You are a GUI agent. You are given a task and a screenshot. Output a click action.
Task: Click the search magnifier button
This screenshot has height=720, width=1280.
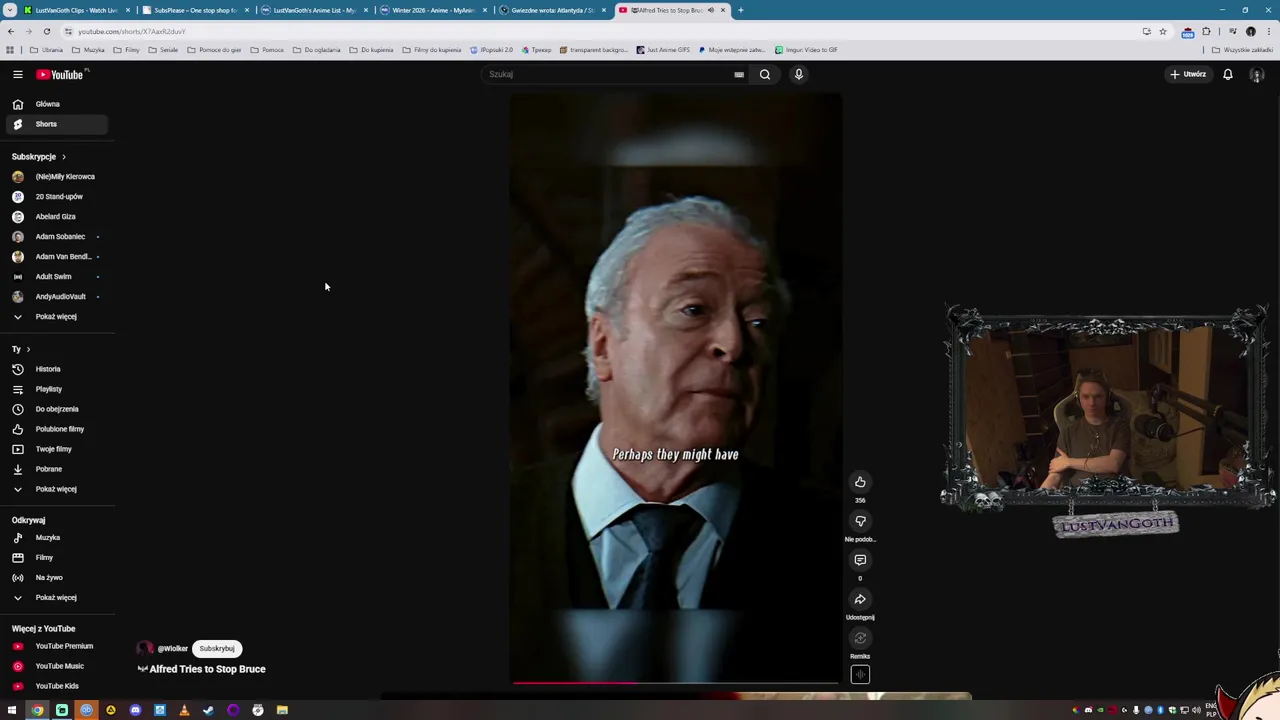coord(765,74)
